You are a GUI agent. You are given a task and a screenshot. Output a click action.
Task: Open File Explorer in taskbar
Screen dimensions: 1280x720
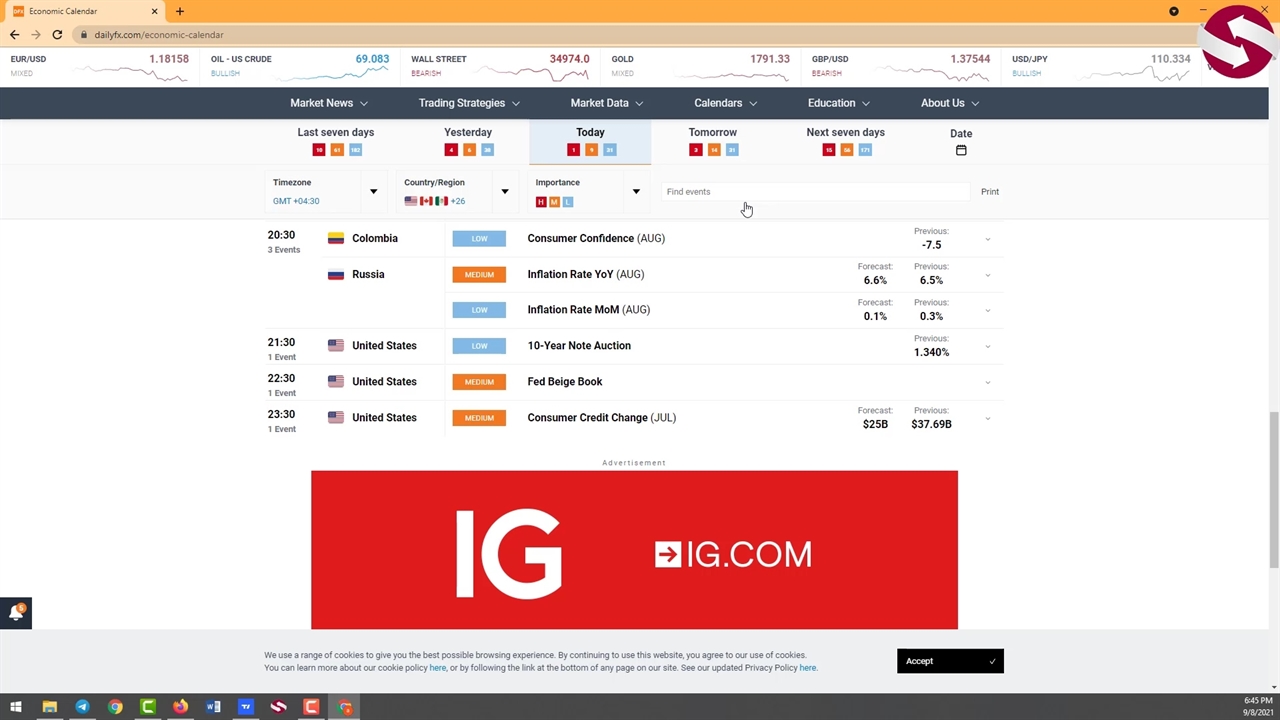coord(49,707)
